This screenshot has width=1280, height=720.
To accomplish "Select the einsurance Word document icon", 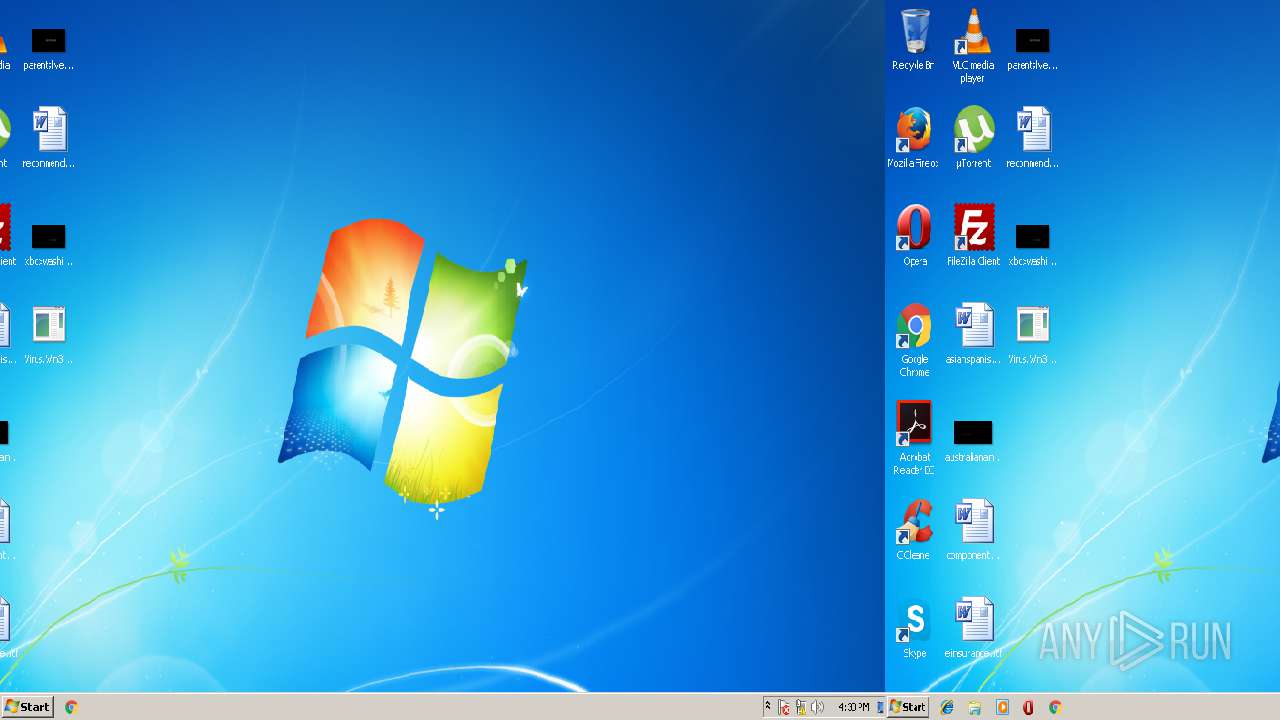I will pyautogui.click(x=973, y=628).
